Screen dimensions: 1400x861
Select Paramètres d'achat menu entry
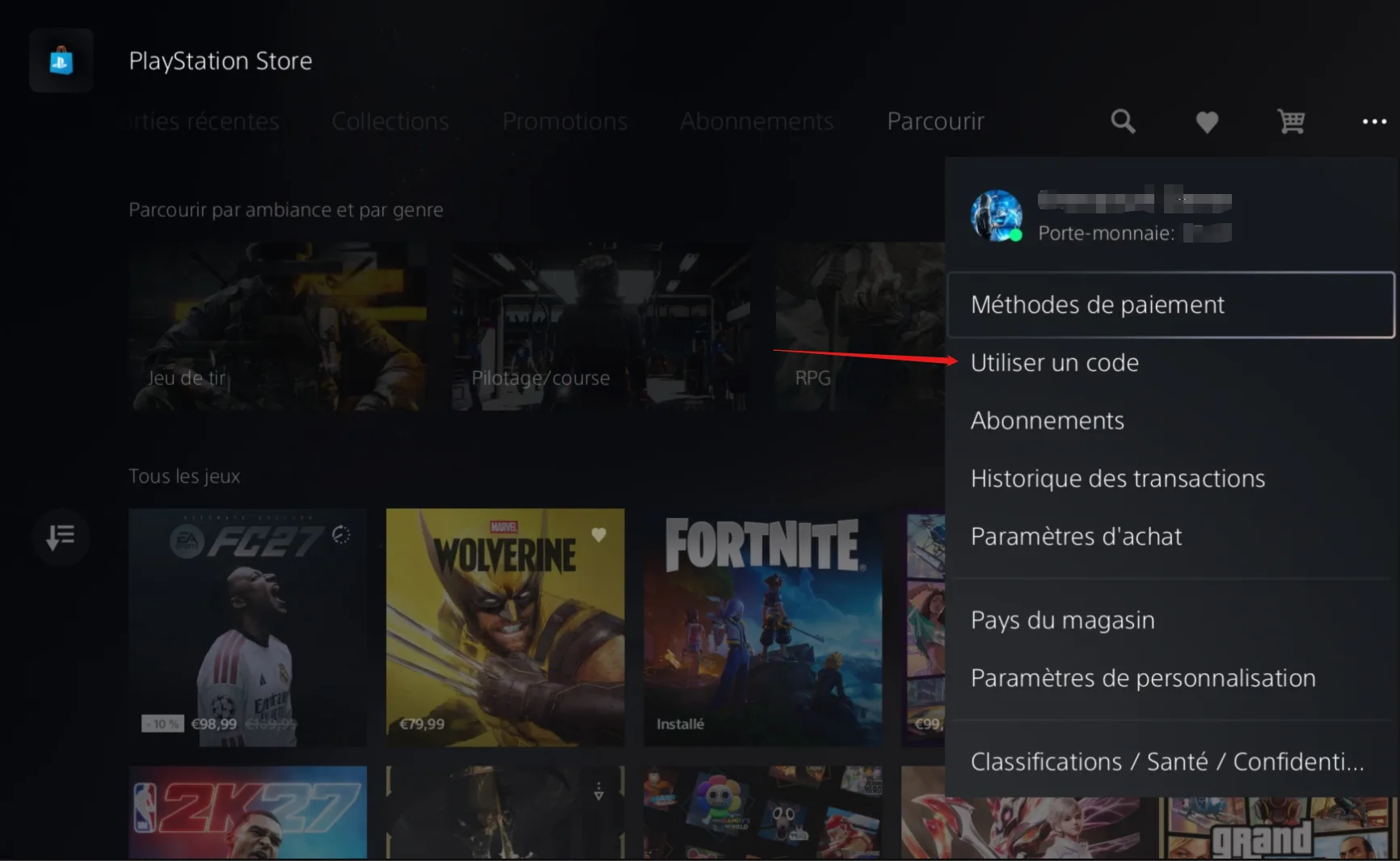tap(1170, 537)
